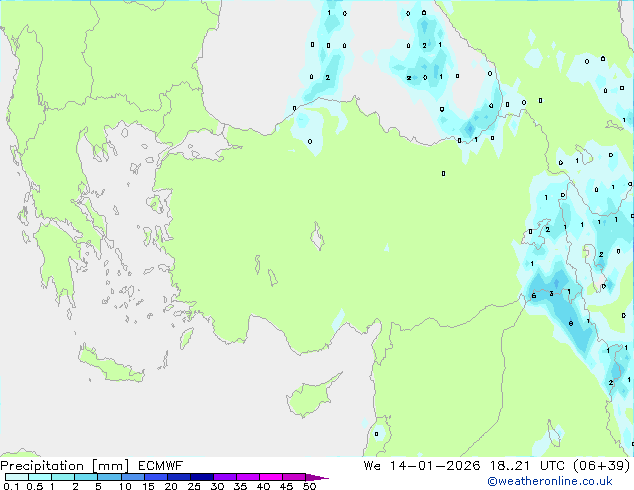634x490 pixels.
Task: Click the 35–40 mm legend swatch
Action: point(248,477)
